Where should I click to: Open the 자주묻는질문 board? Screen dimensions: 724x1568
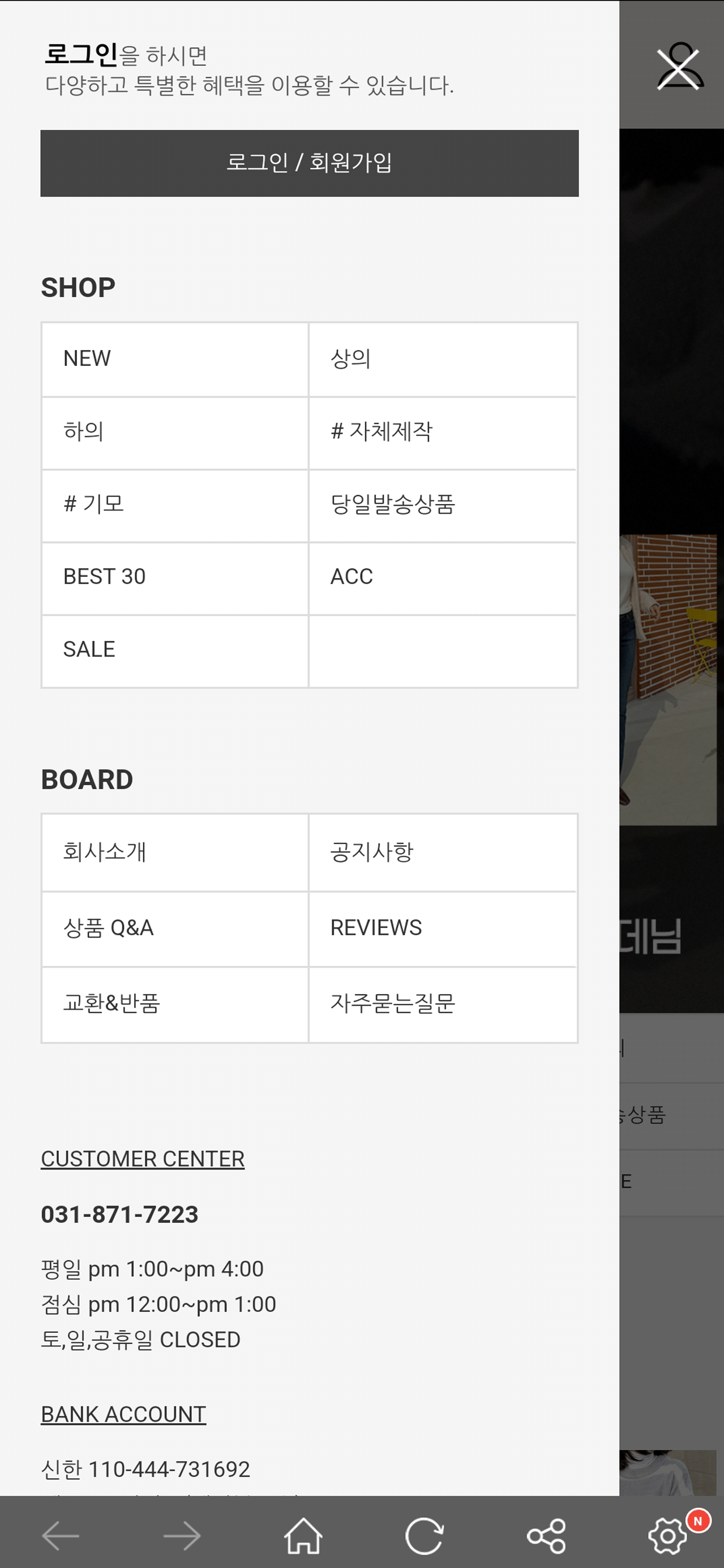tap(443, 1005)
